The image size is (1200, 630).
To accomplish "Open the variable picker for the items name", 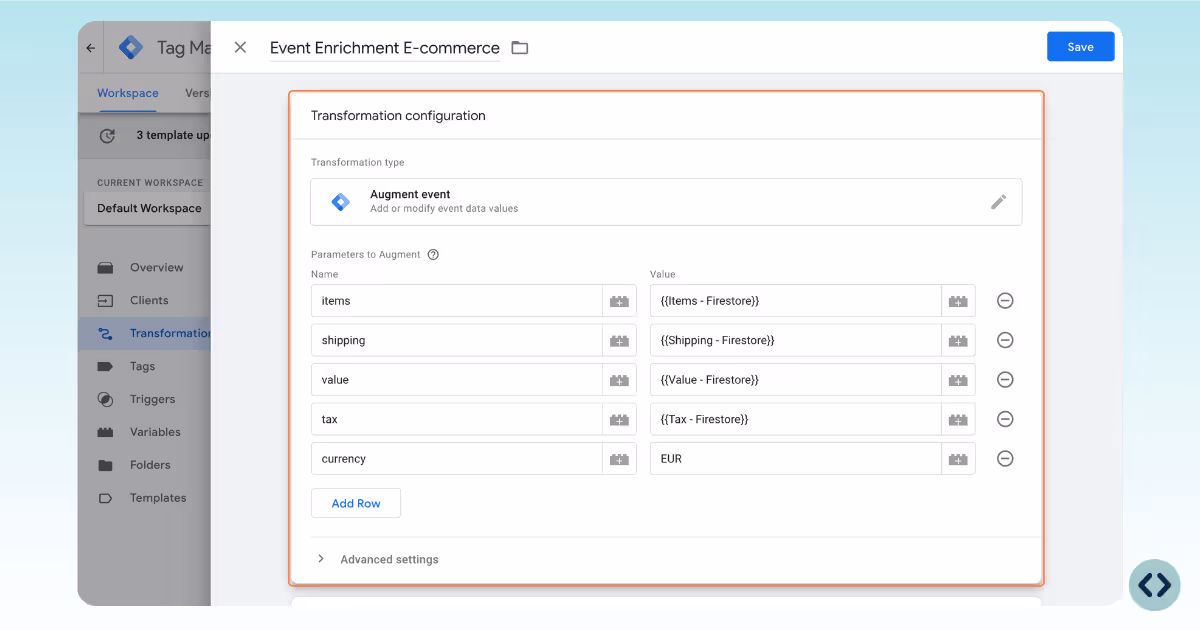I will coord(619,301).
